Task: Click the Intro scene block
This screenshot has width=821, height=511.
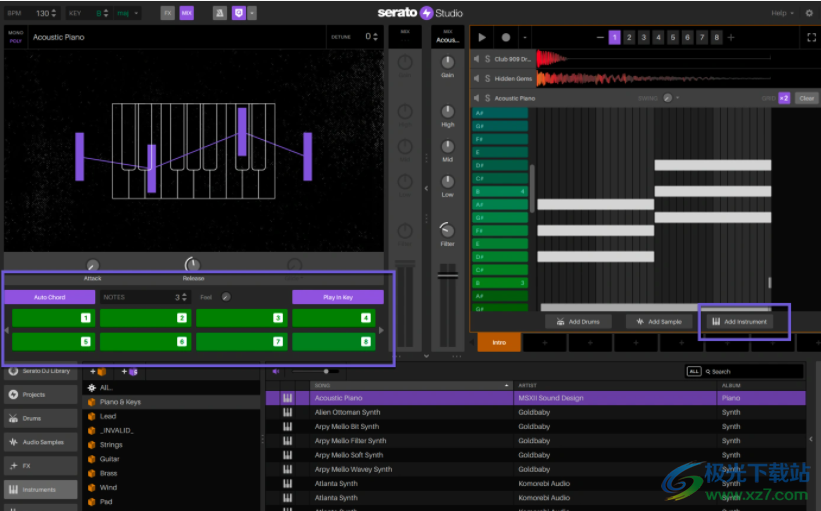Action: [499, 342]
